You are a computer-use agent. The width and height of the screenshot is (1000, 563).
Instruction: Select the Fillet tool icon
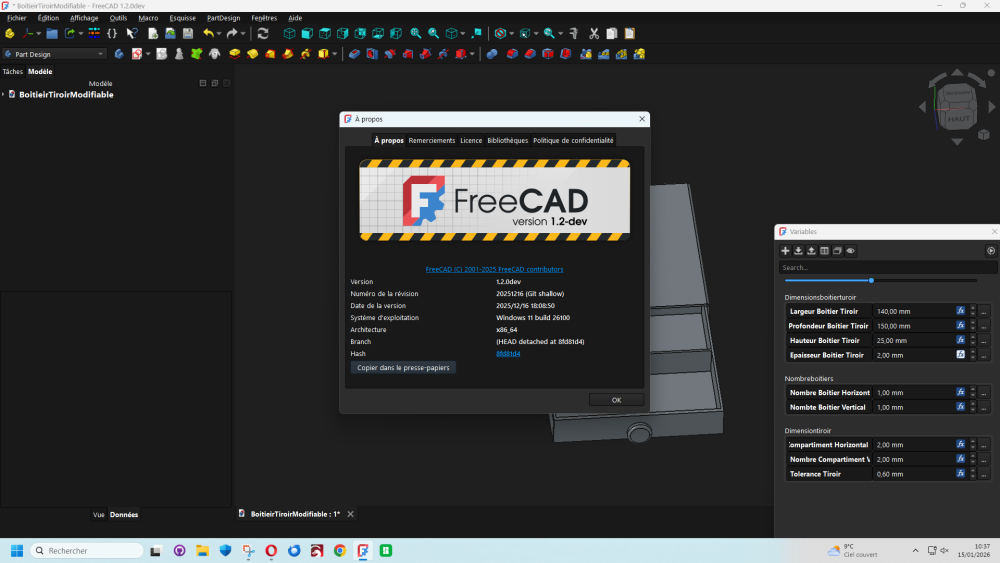(512, 54)
